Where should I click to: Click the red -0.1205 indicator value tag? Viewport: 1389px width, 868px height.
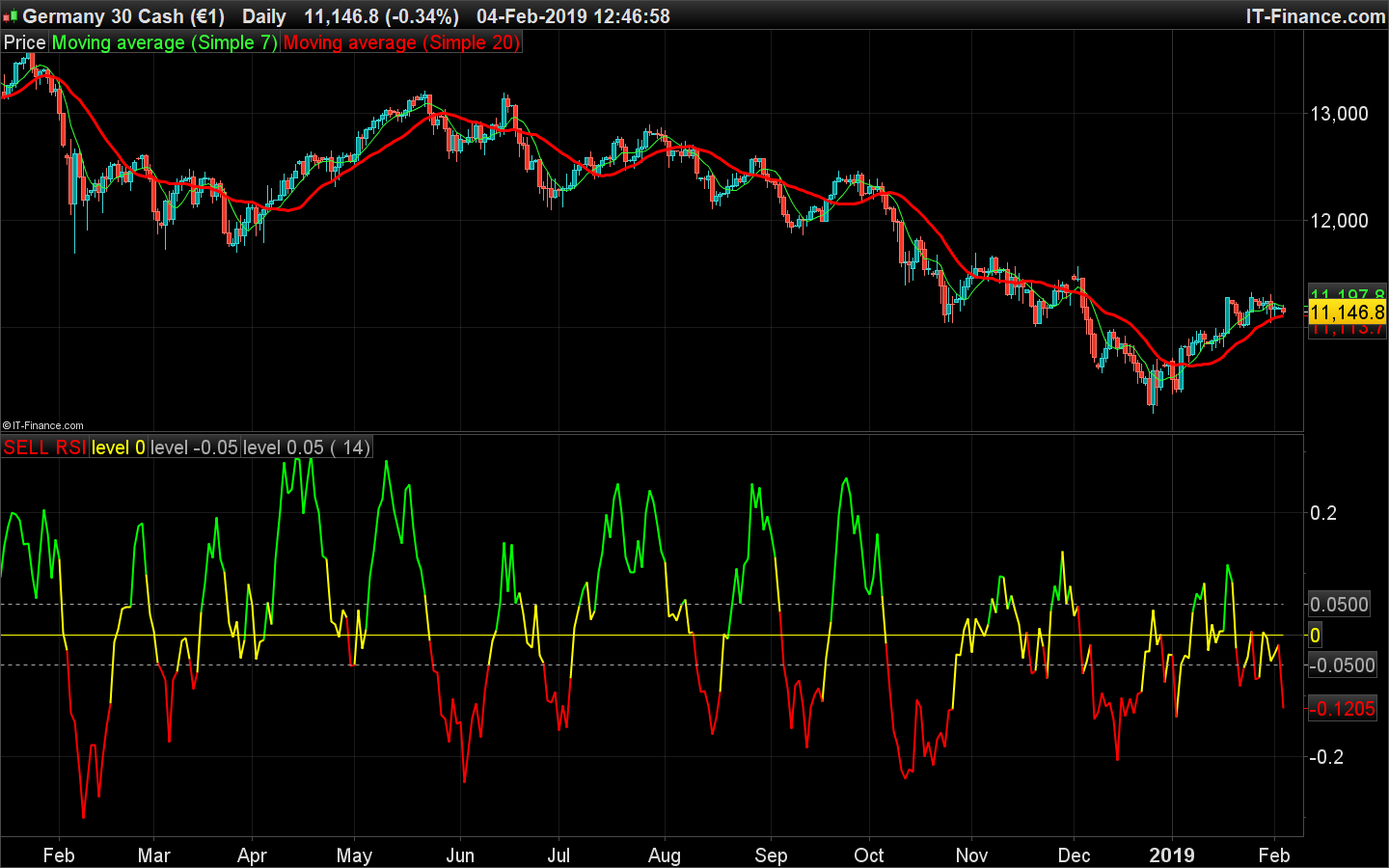pyautogui.click(x=1342, y=709)
